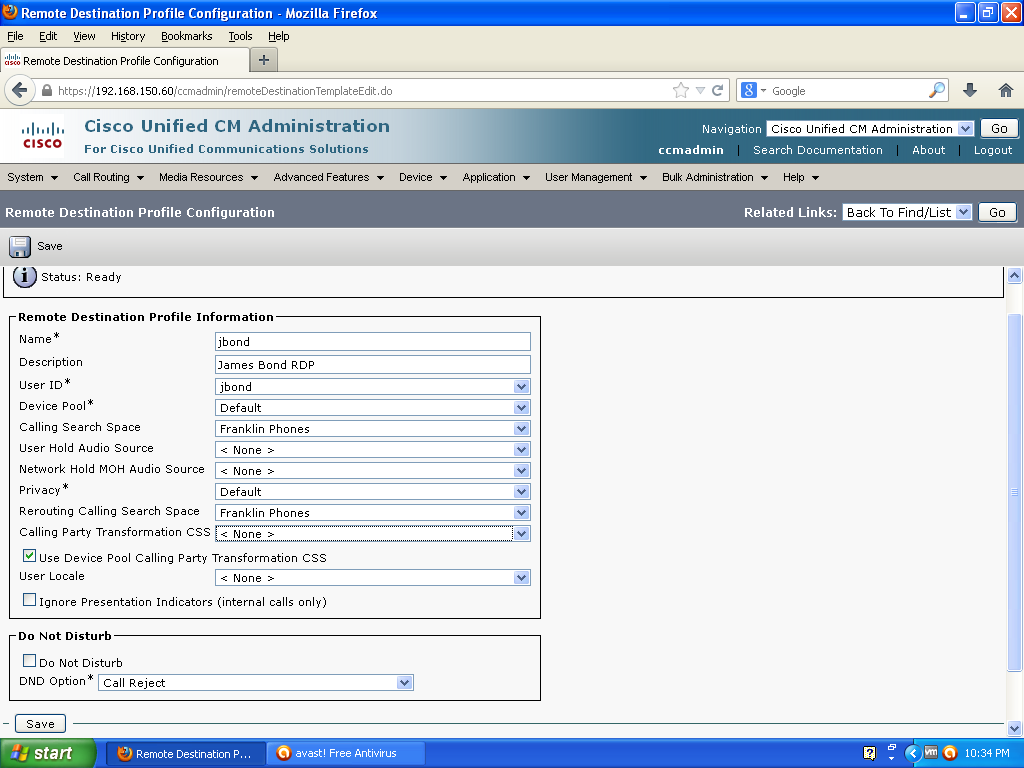Click the Firefox address bar URL
Screen dimensions: 1024x768
pos(225,91)
